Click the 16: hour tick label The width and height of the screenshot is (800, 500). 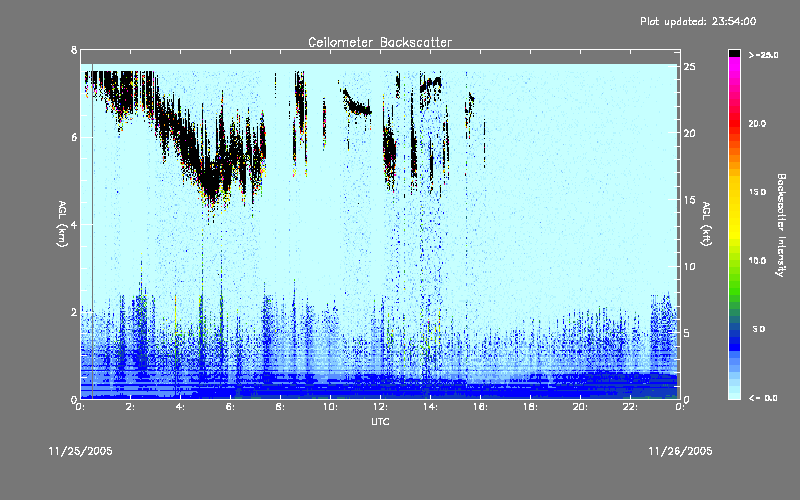pos(480,407)
